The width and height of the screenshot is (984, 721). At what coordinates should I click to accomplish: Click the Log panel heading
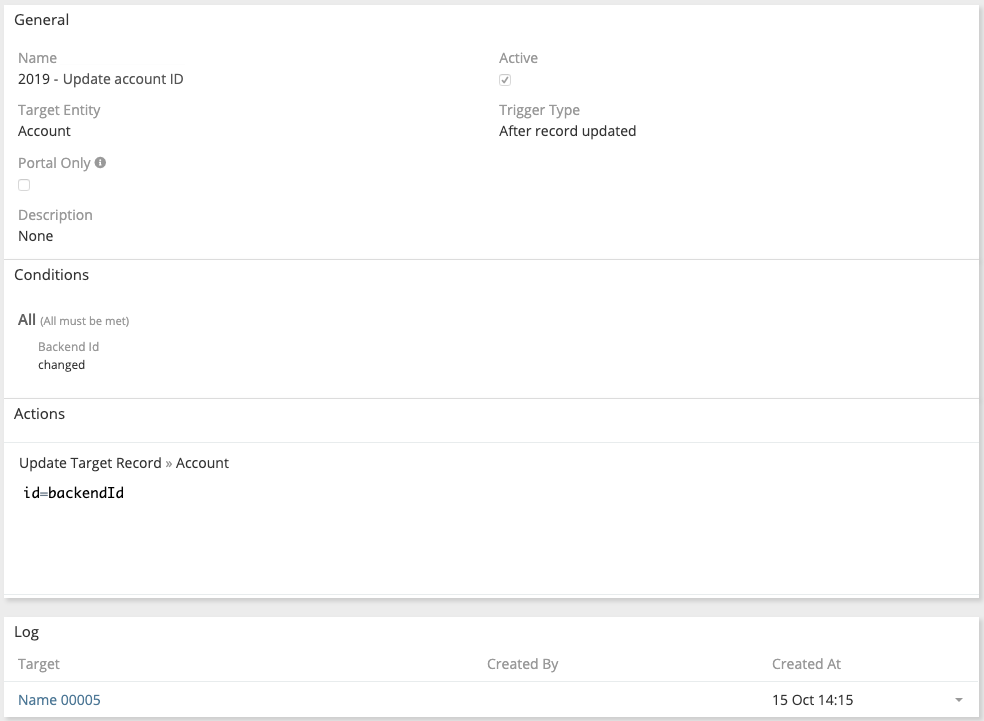pos(26,632)
